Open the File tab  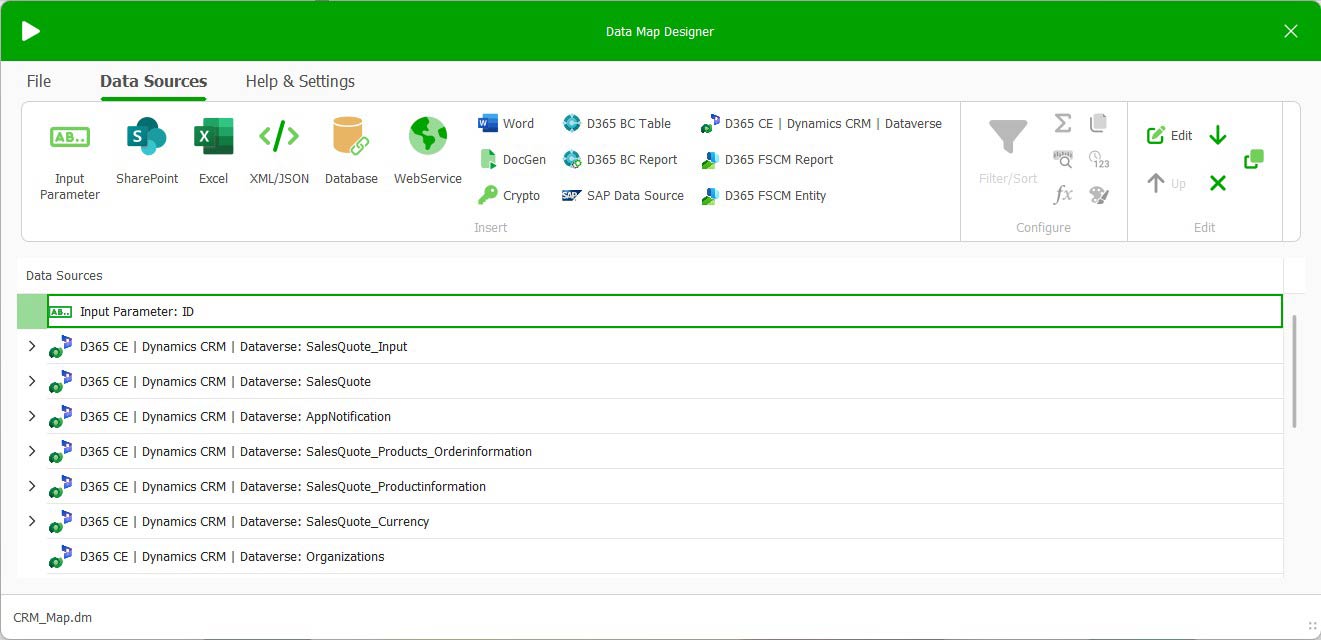click(x=39, y=81)
